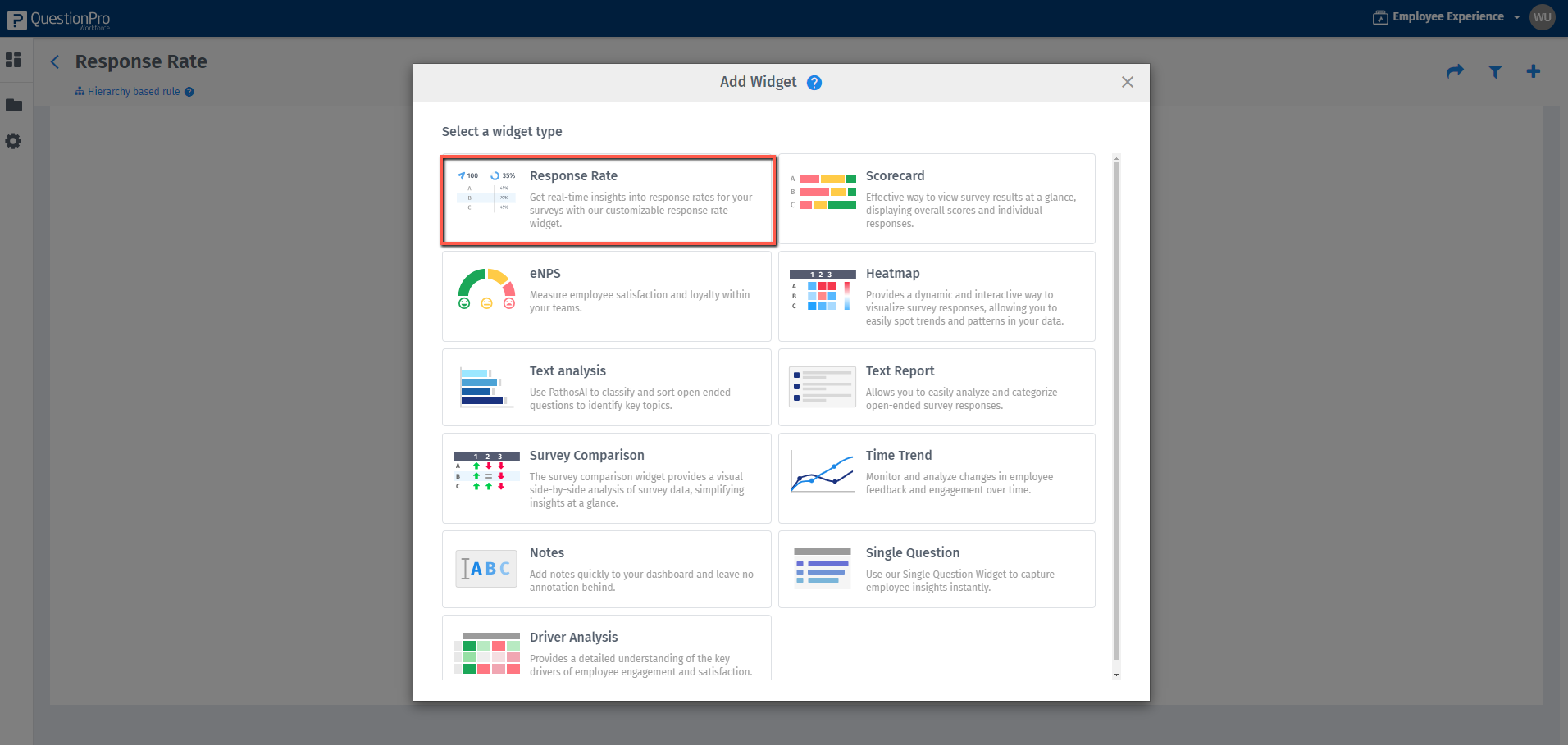Select the Driver Analysis widget

[607, 647]
